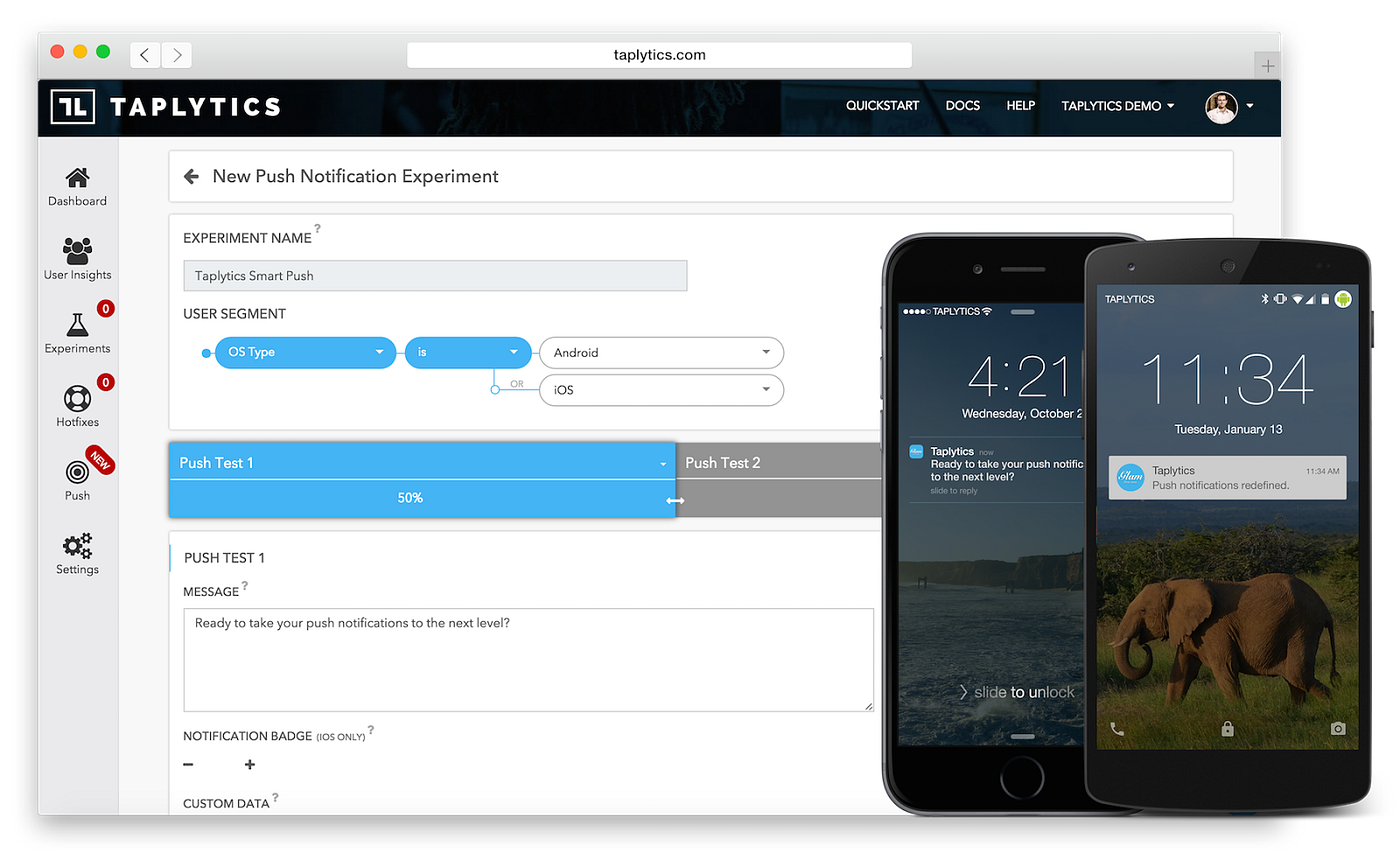Increase the notification badge count
1400x867 pixels.
248,764
